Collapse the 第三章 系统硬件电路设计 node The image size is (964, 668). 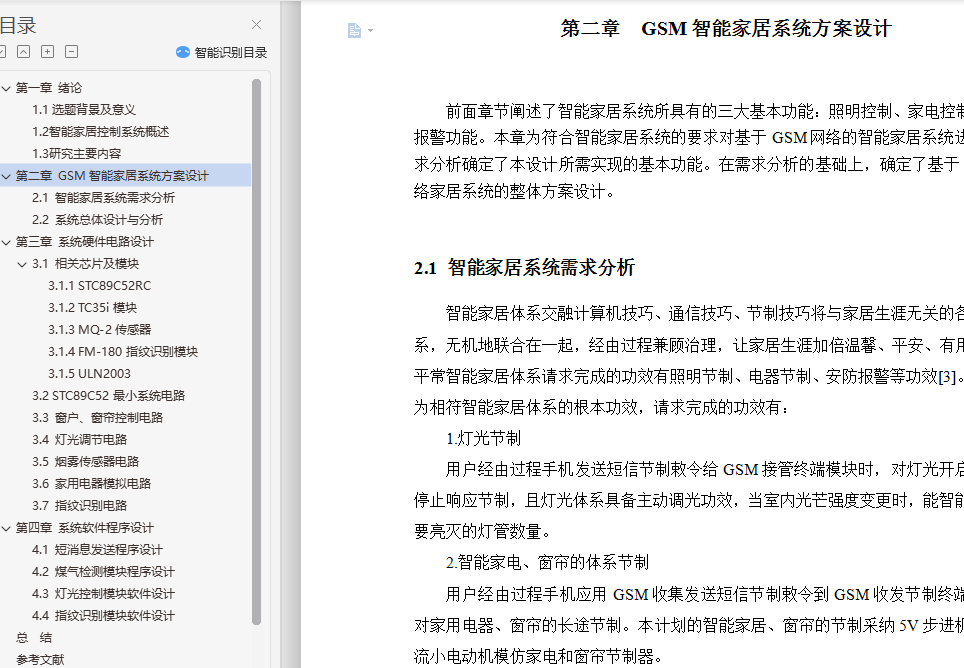(6, 242)
